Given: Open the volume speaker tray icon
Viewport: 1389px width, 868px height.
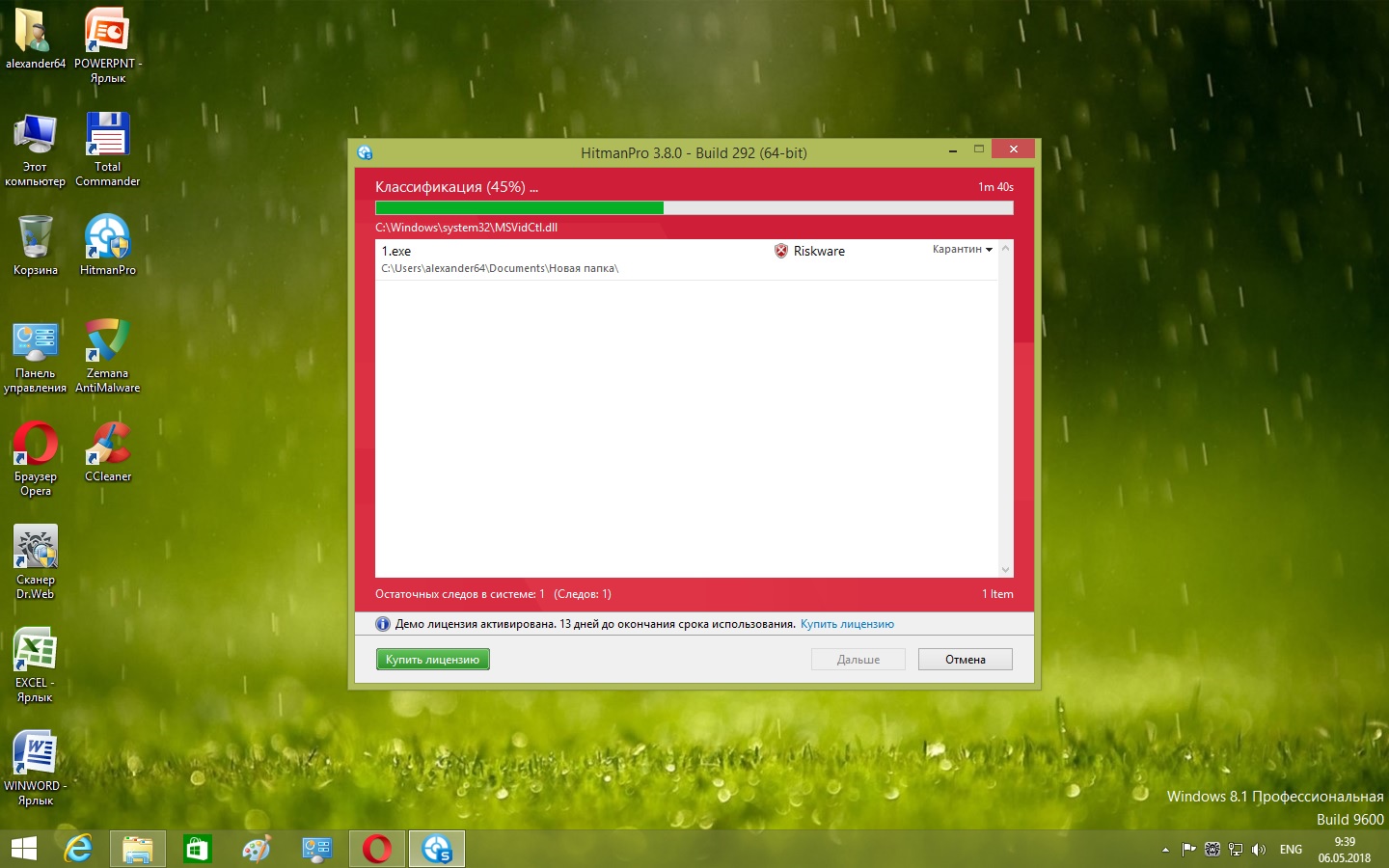Looking at the screenshot, I should [1259, 850].
